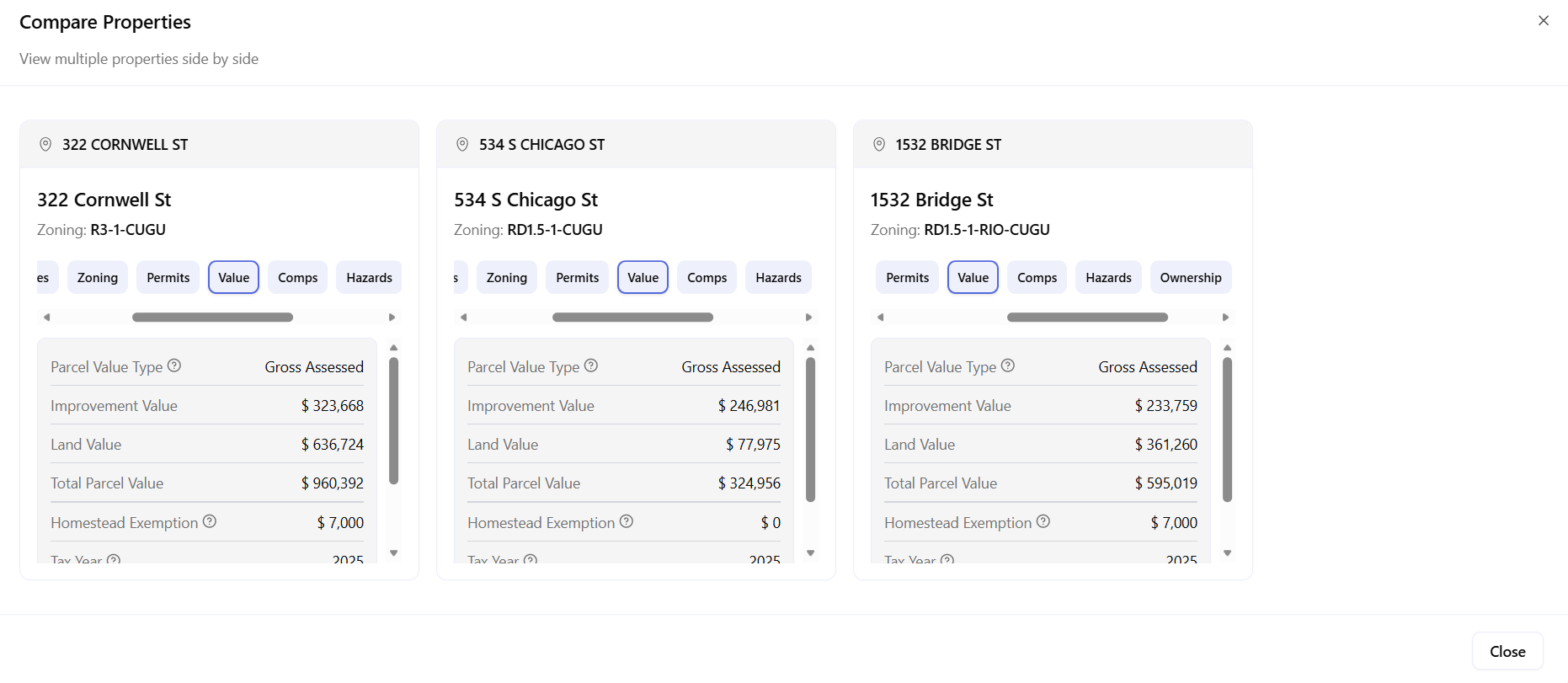This screenshot has height=683, width=1568.
Task: Switch to Comps tab for 534 S Chicago St
Action: [x=707, y=277]
